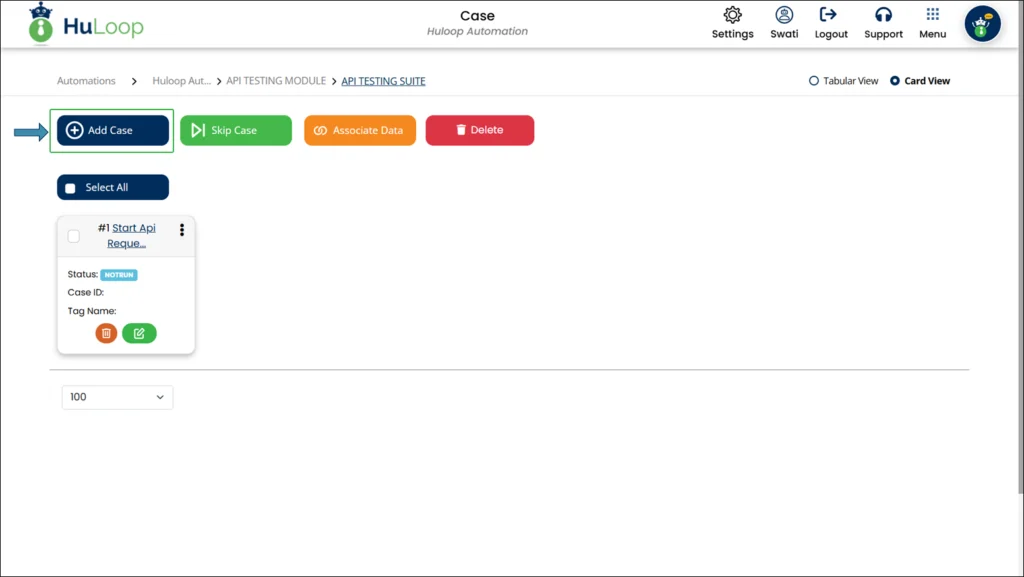Image resolution: width=1024 pixels, height=577 pixels.
Task: Click the vertical page scrollbar
Action: (x=1021, y=248)
